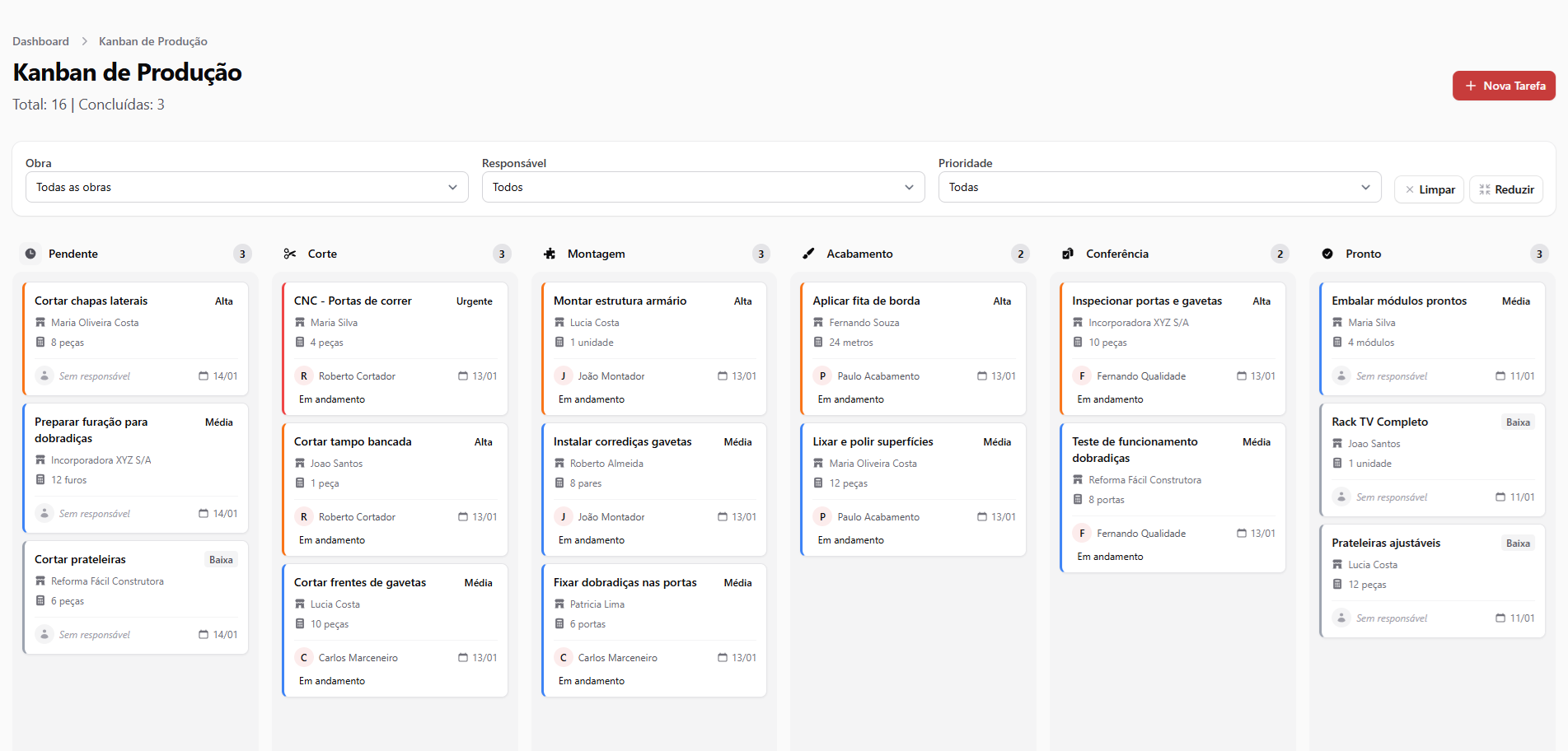This screenshot has width=1568, height=751.
Task: Click the puzzle icon on the Montagem column
Action: click(x=549, y=254)
